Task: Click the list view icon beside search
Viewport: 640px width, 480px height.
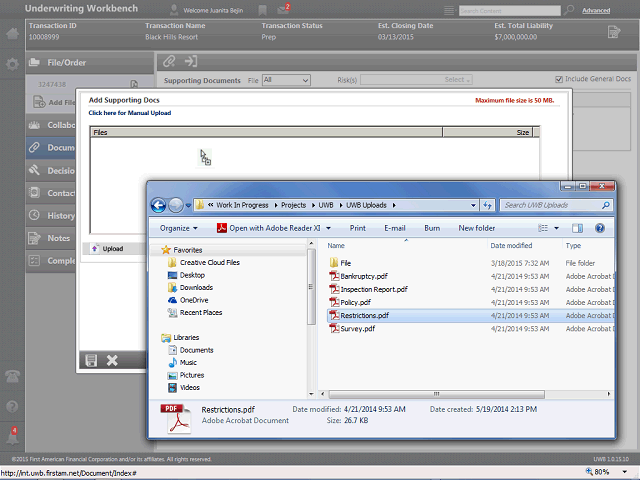Action: click(449, 10)
